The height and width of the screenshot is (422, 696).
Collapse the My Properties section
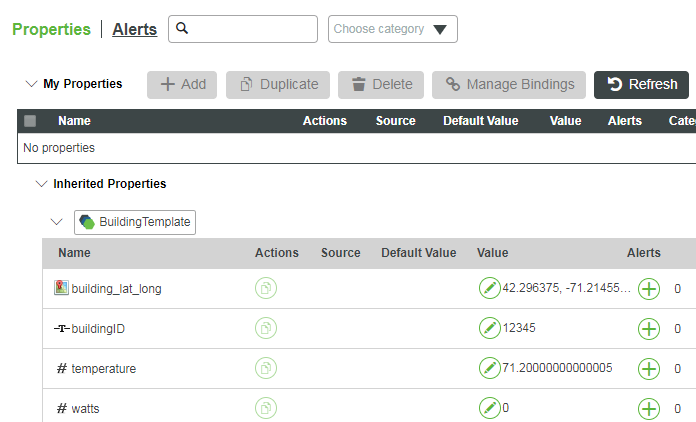33,84
